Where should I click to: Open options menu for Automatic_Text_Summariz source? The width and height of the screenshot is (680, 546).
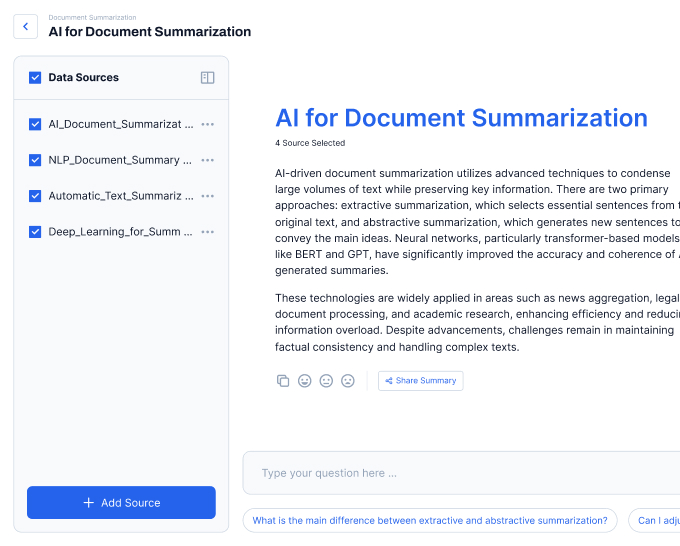[x=207, y=196]
